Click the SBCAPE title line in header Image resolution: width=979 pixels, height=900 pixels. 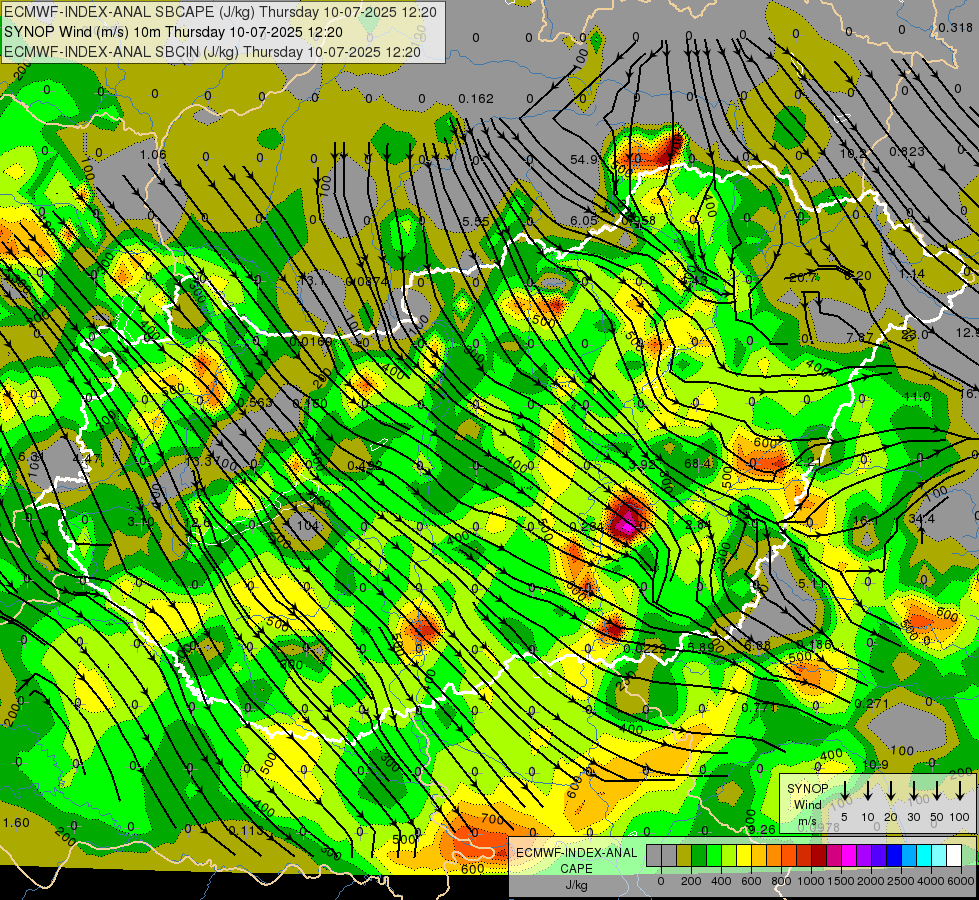[220, 12]
